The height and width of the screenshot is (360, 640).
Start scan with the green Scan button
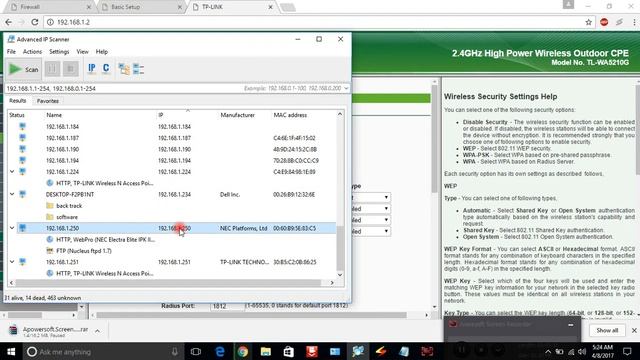tap(24, 69)
